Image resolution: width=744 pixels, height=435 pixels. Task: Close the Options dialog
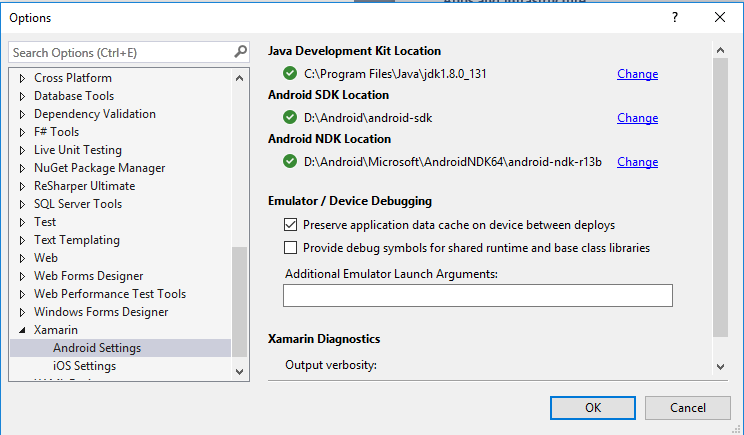coord(720,18)
